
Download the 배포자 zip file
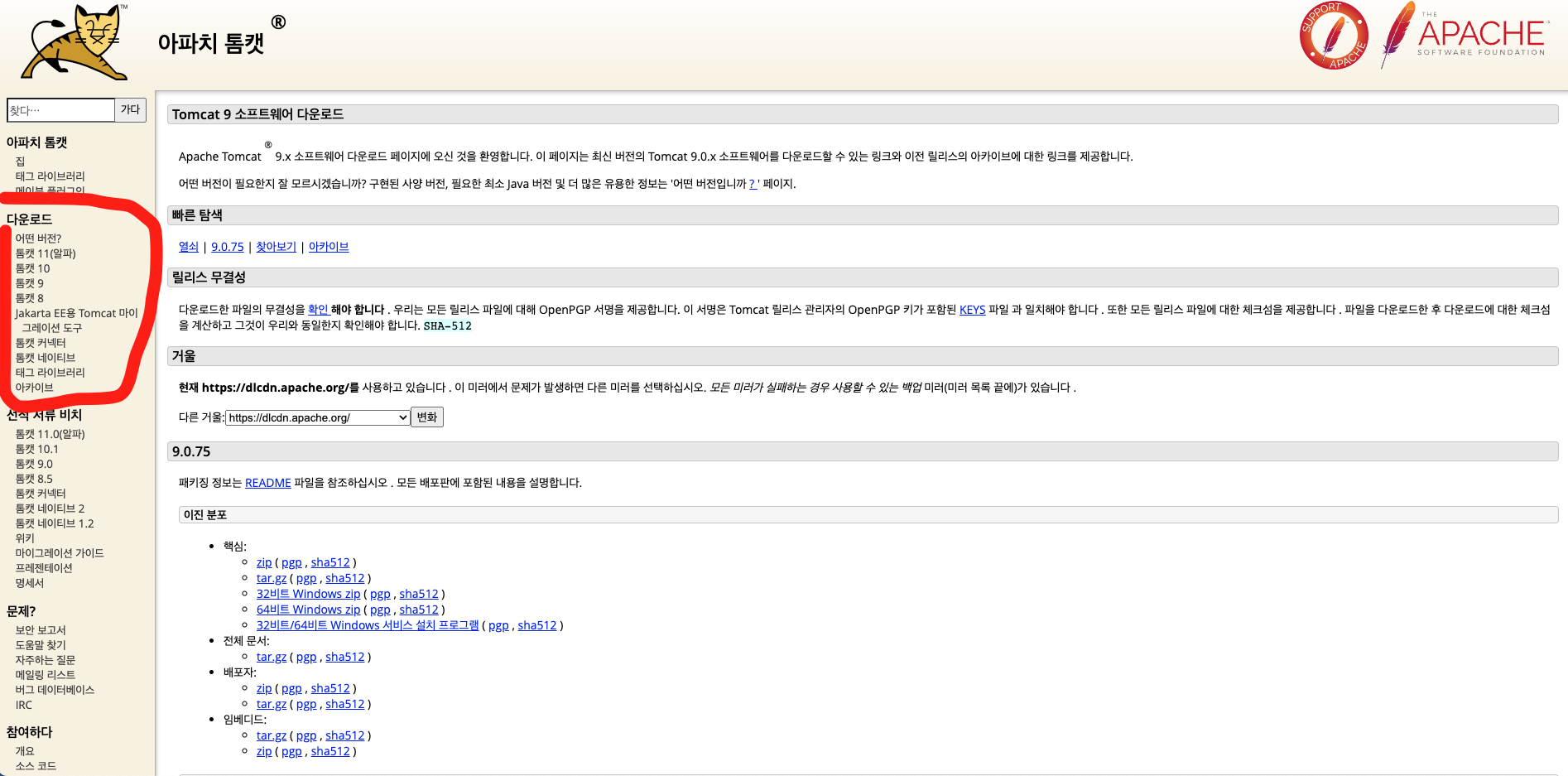tap(264, 688)
